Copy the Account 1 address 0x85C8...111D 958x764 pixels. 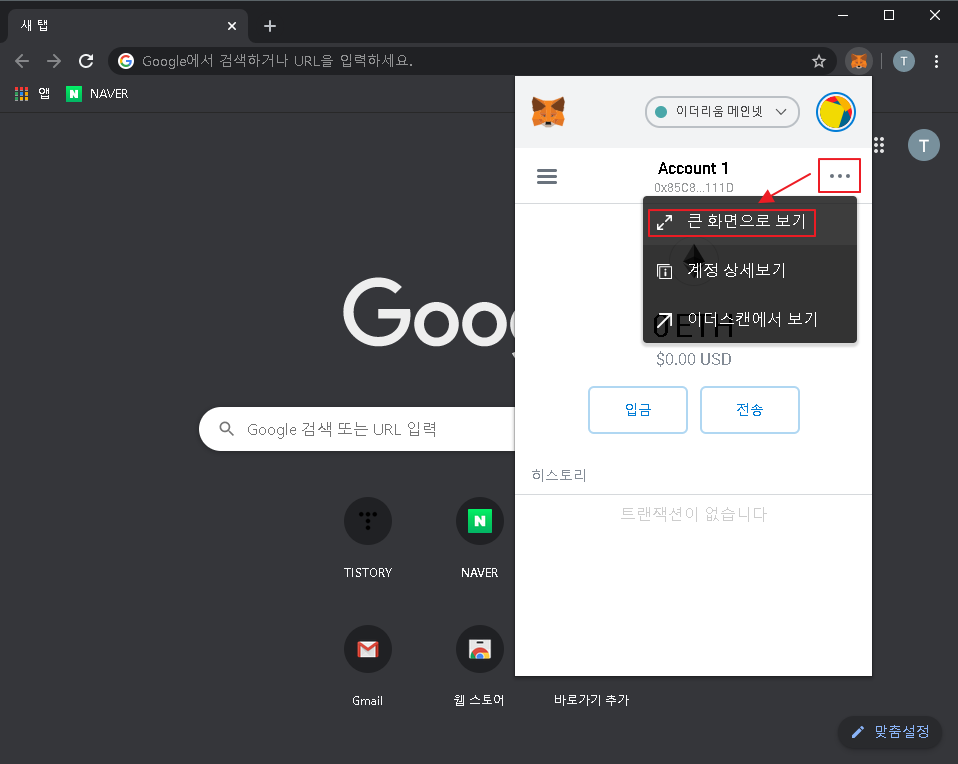(693, 188)
